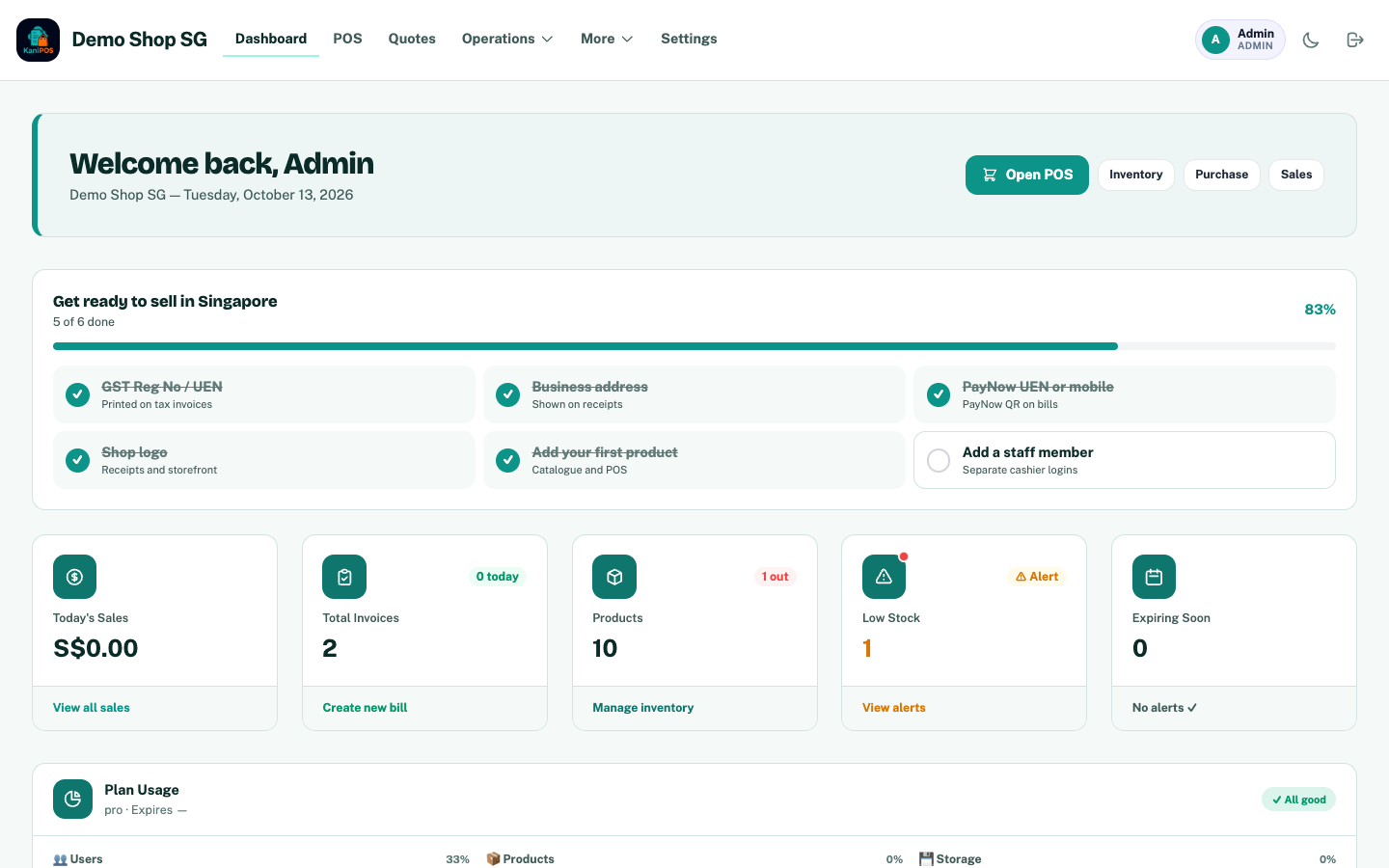Click the Products package icon in Plan Usage
The width and height of the screenshot is (1389, 868).
click(493, 858)
